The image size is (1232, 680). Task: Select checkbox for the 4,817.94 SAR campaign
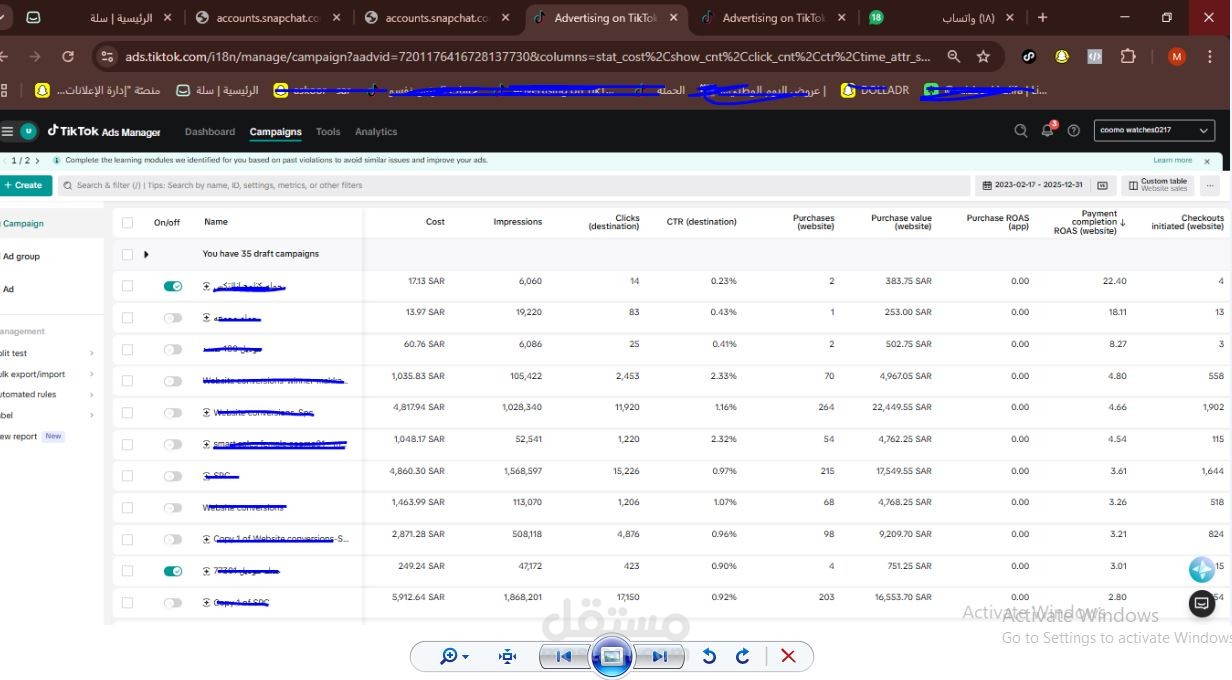click(127, 413)
